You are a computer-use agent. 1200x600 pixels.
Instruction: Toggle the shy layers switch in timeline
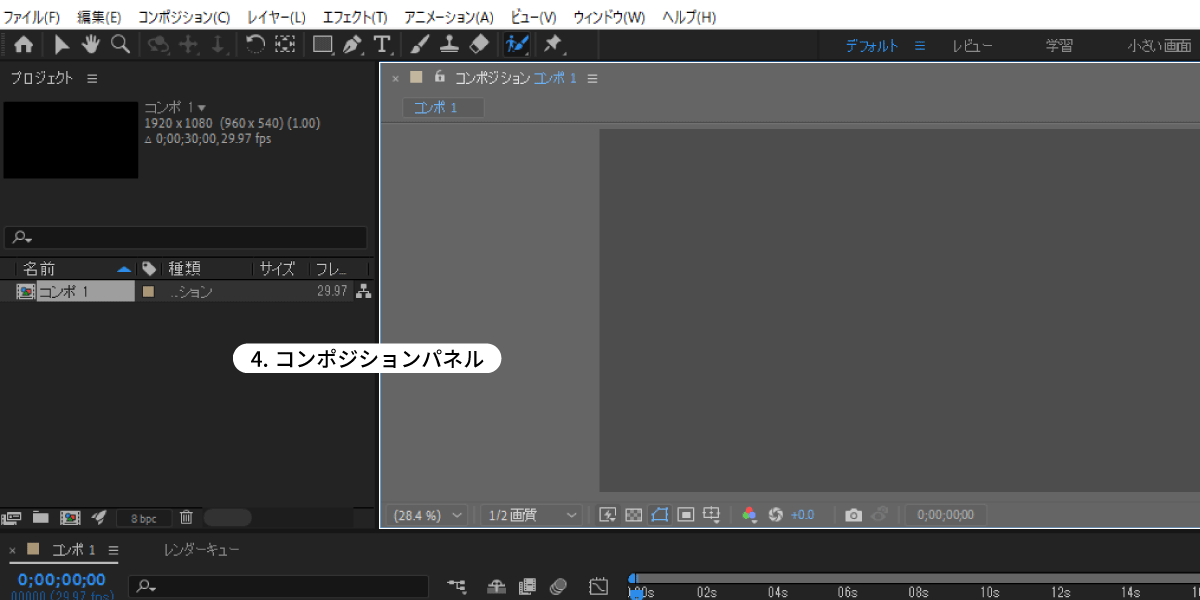click(497, 586)
